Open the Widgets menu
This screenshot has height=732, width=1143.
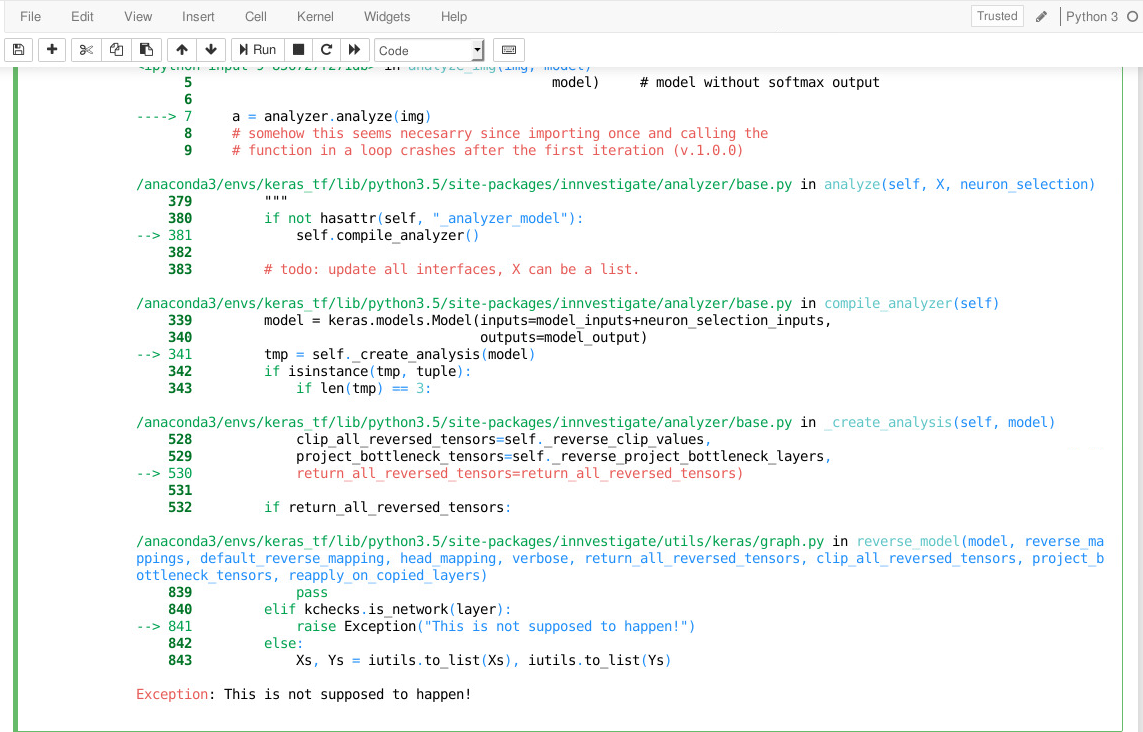pyautogui.click(x=386, y=16)
